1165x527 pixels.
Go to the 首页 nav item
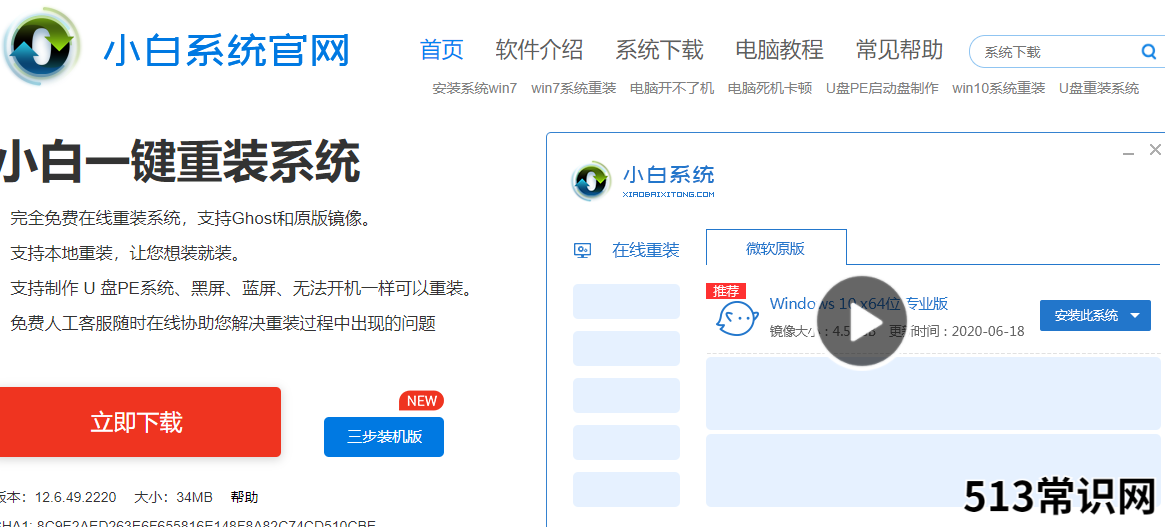441,51
